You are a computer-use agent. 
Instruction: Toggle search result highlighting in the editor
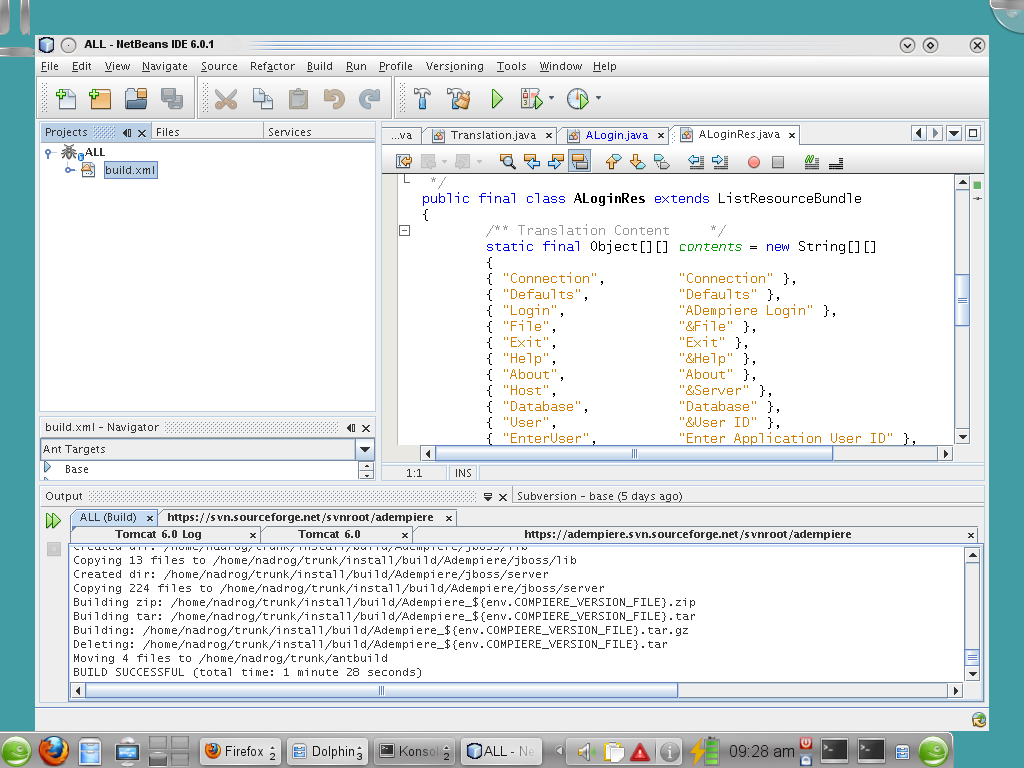coord(580,161)
